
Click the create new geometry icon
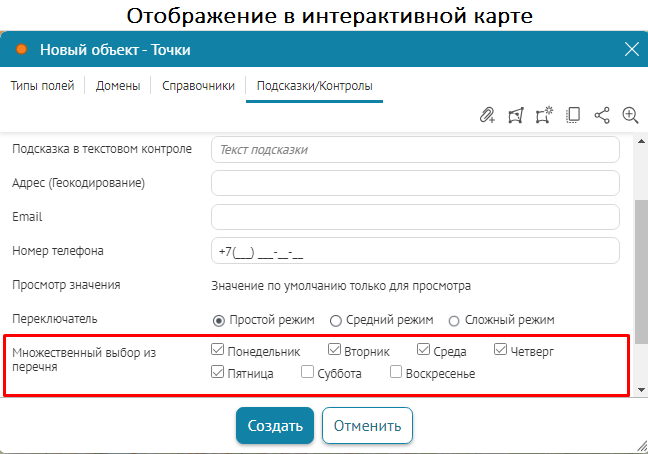pos(544,115)
